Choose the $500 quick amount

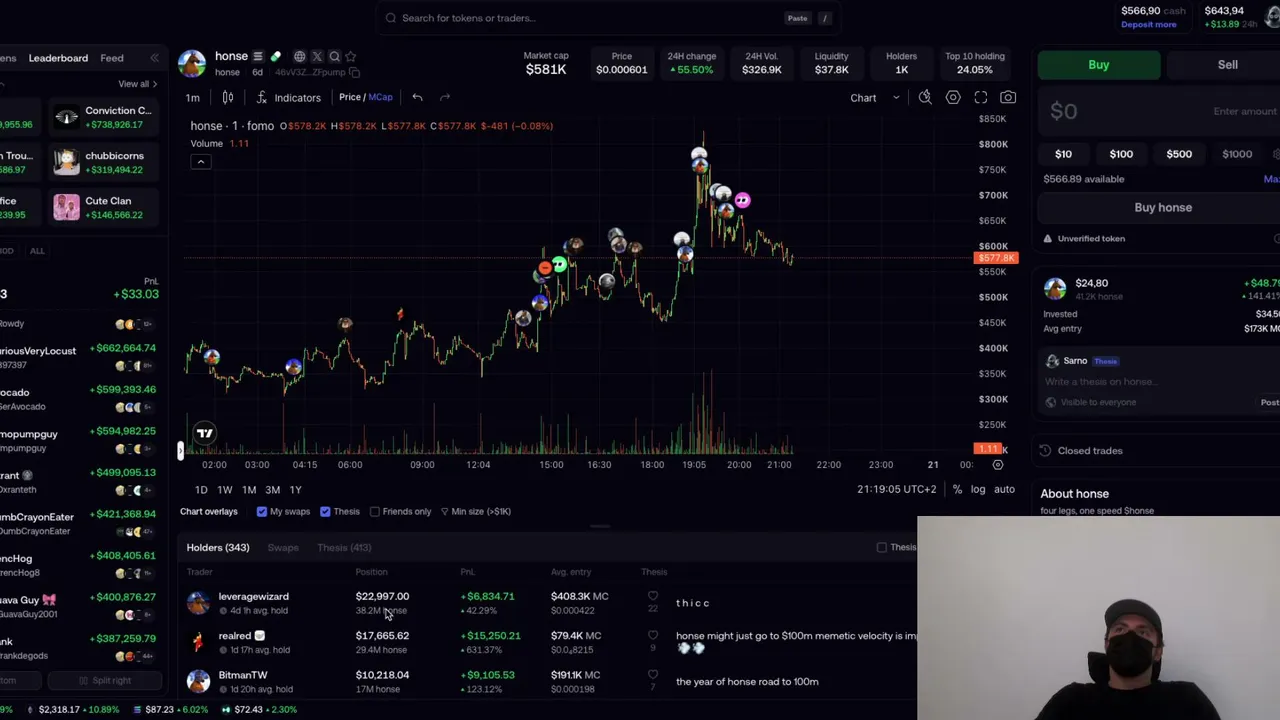(1179, 154)
